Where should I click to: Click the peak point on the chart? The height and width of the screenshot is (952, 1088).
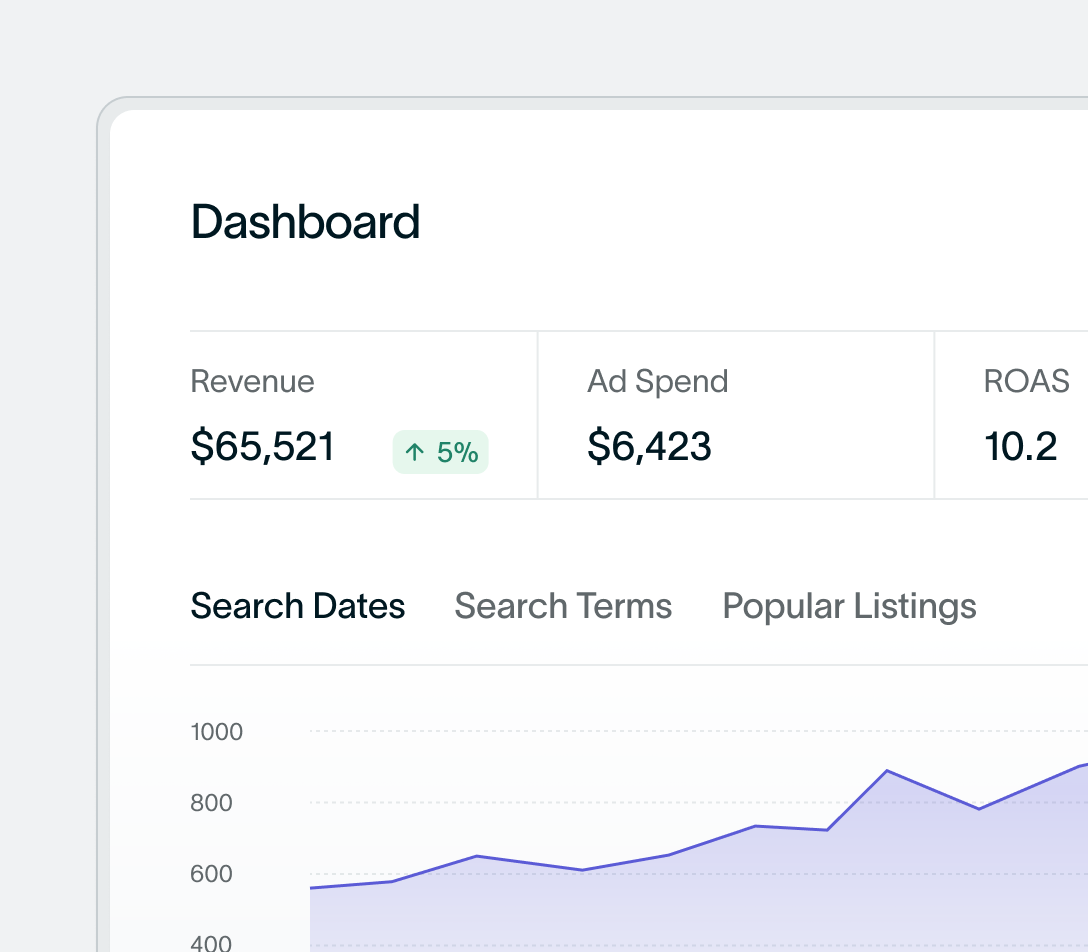coord(888,771)
